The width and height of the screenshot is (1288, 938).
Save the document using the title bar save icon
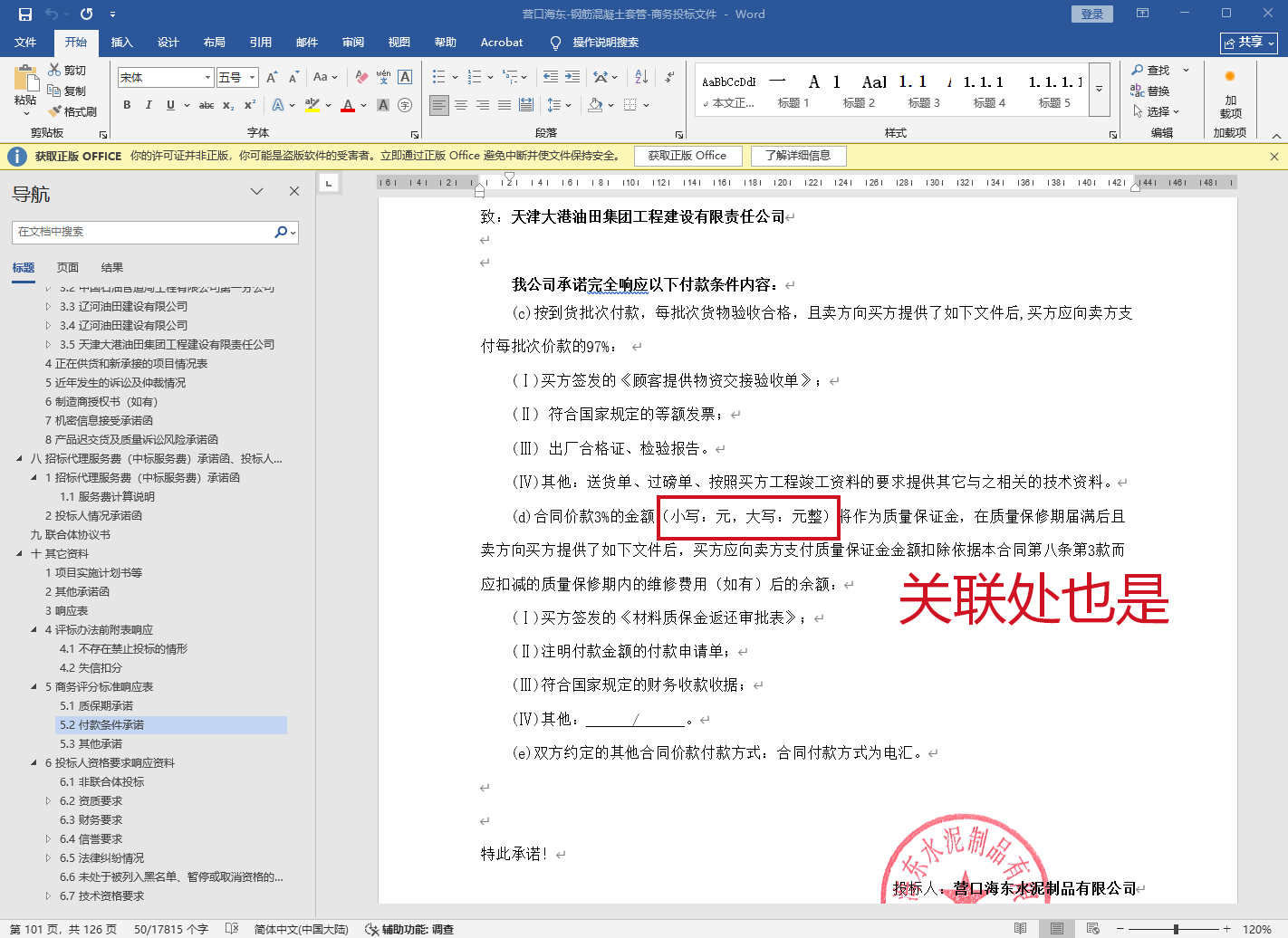click(x=24, y=14)
